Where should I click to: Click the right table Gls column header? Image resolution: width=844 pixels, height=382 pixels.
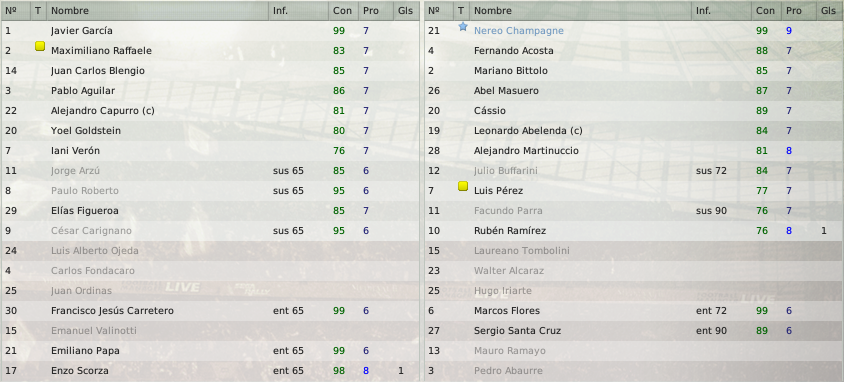click(829, 11)
